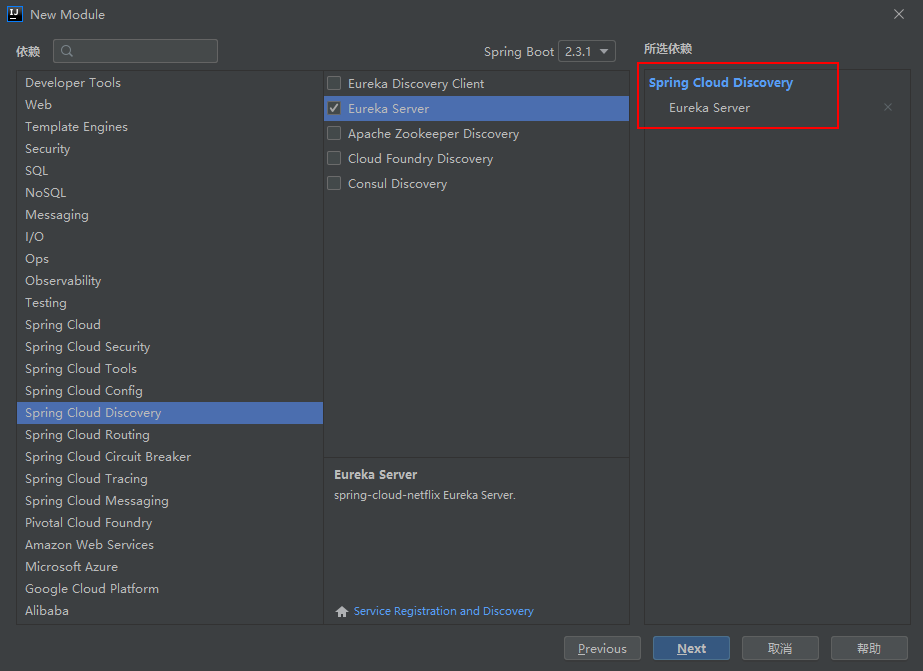Select the Spring Cloud Routing category

(87, 435)
